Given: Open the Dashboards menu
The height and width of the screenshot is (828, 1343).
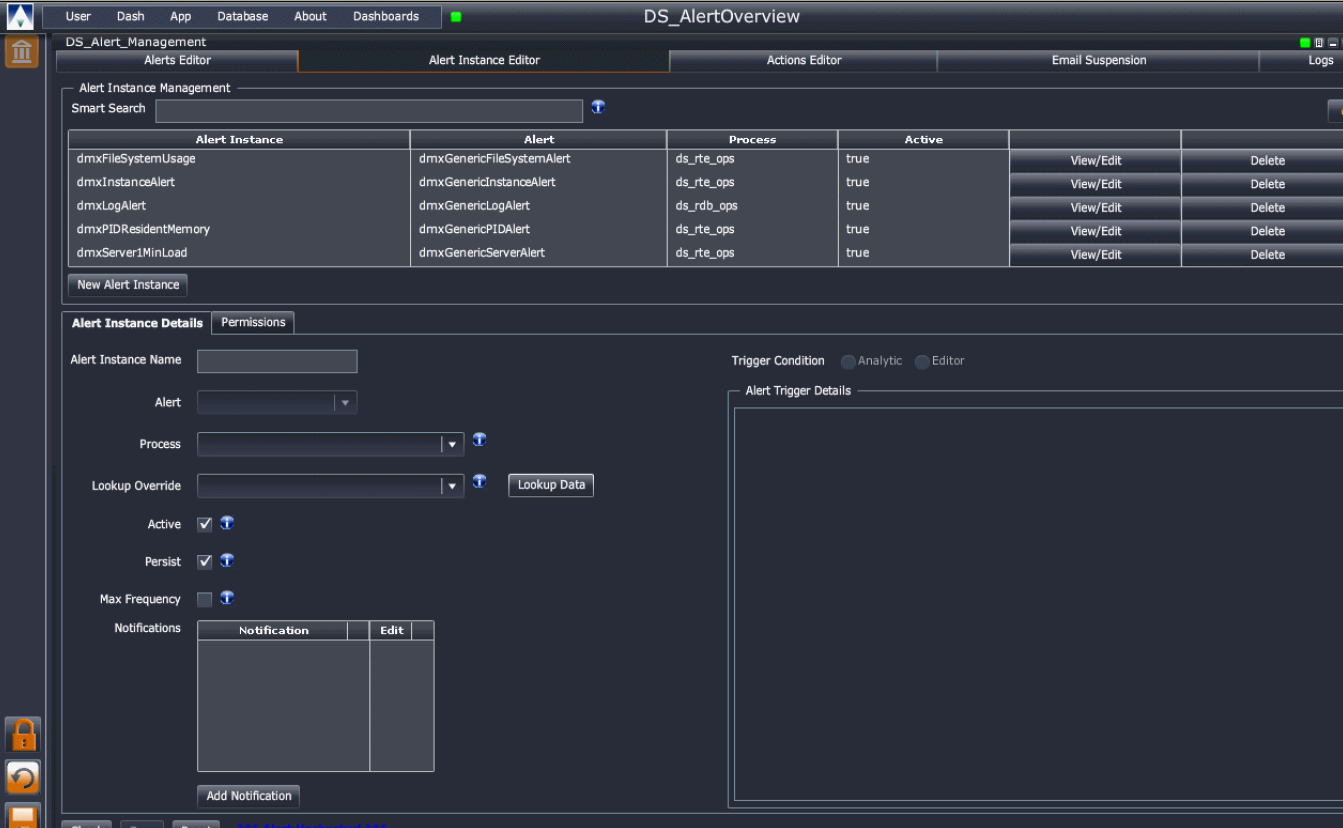Looking at the screenshot, I should (x=386, y=16).
